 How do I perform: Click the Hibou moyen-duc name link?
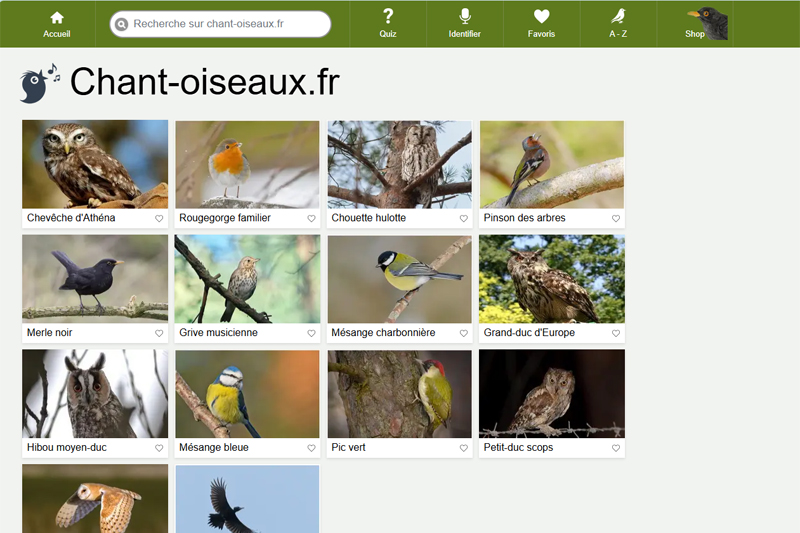(67, 447)
